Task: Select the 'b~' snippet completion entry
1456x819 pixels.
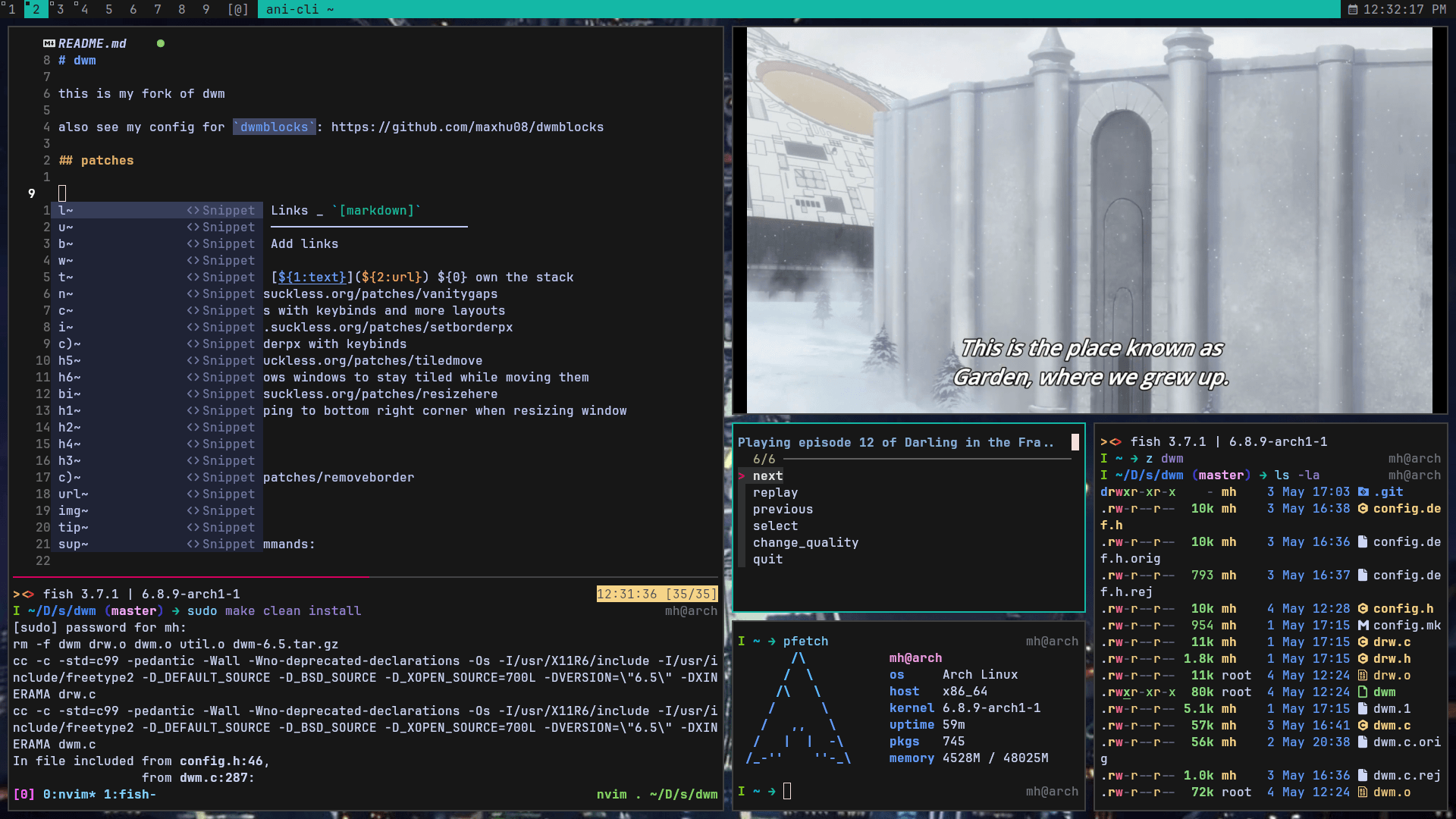Action: [157, 243]
